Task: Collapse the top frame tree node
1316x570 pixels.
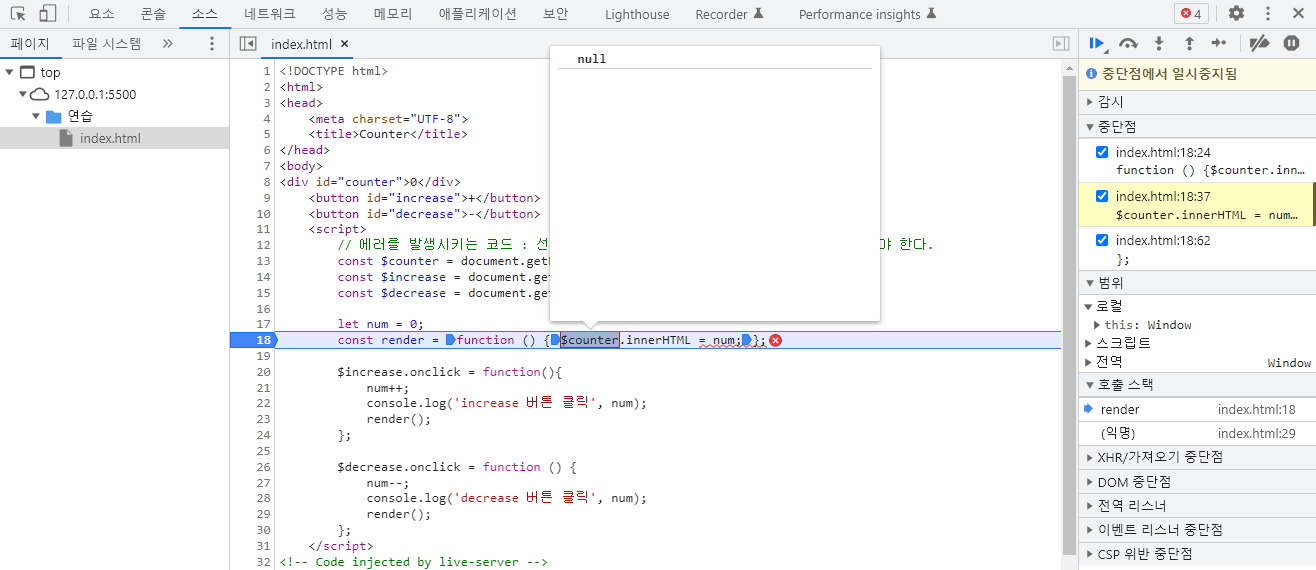Action: coord(9,72)
